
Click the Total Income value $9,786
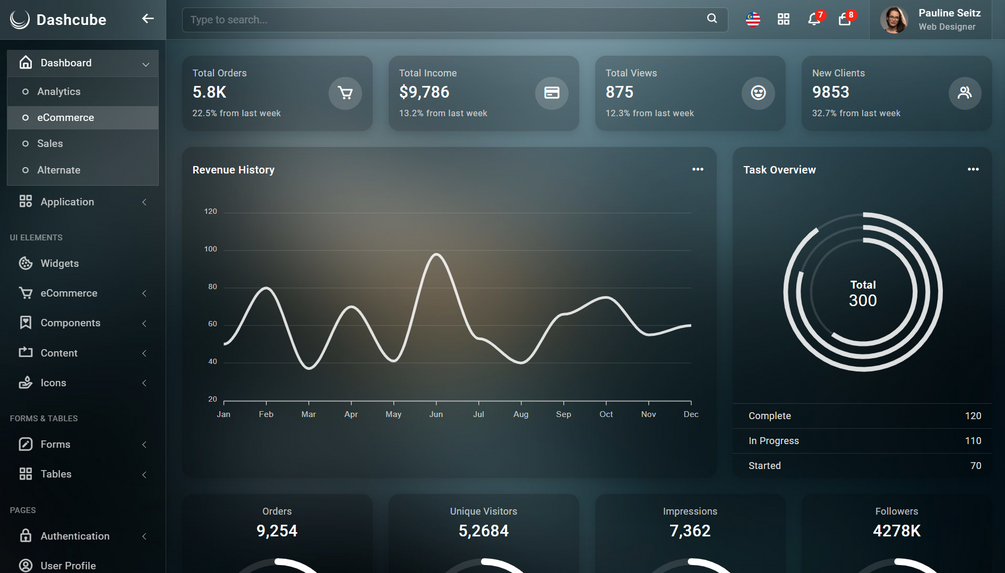[x=424, y=92]
